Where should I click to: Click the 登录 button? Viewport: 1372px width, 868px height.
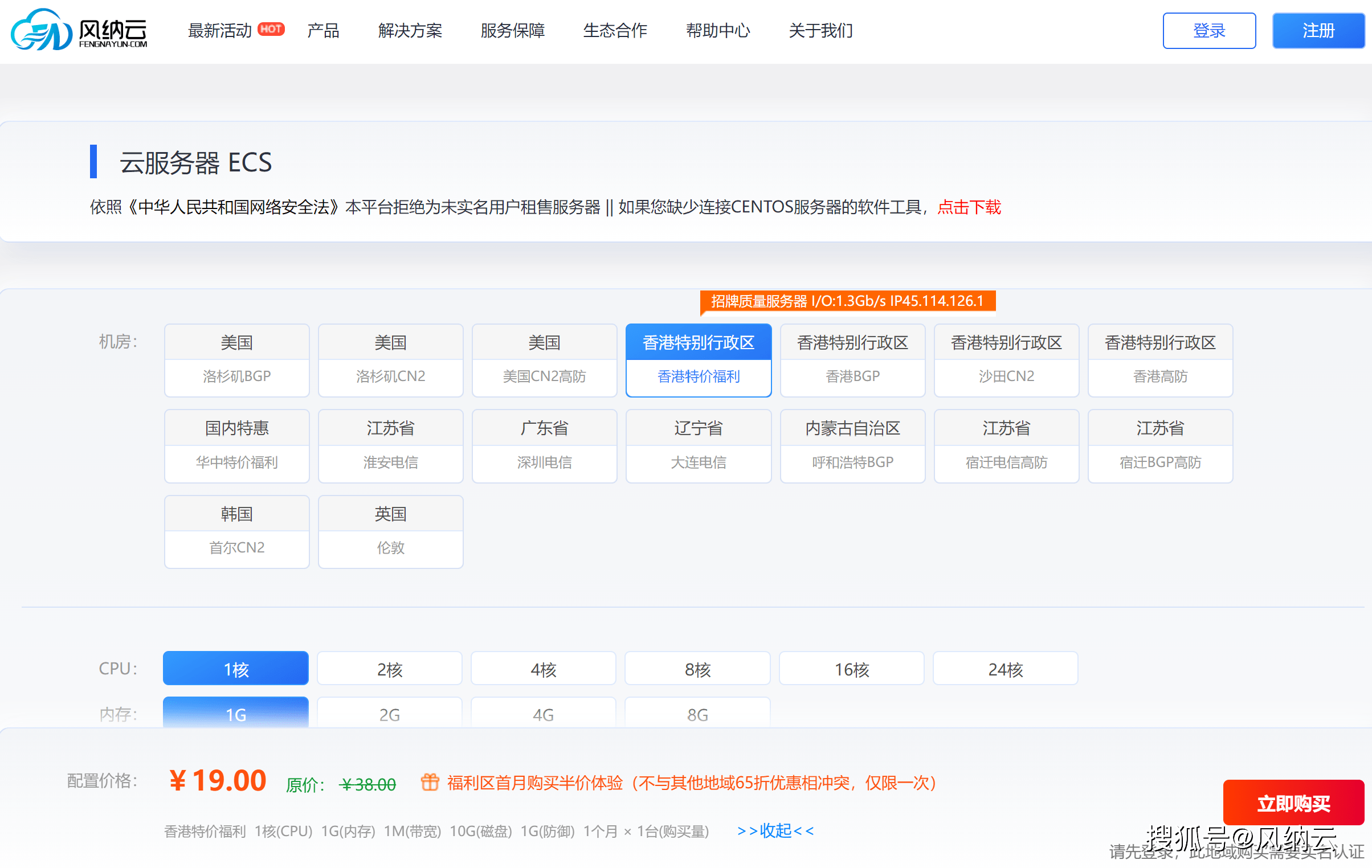point(1209,31)
